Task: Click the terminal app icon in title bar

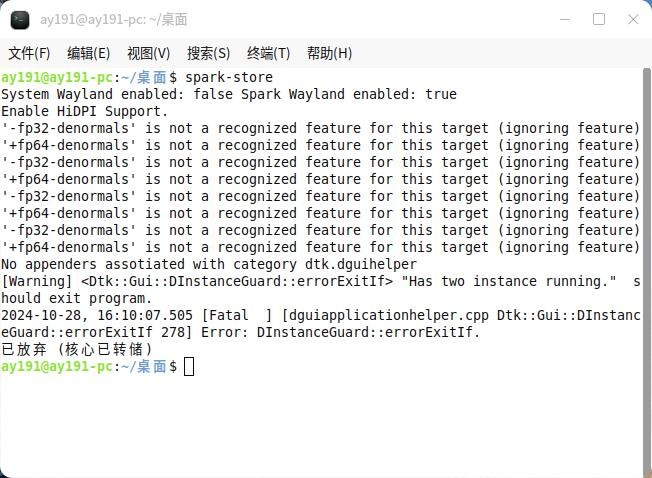Action: pos(20,20)
